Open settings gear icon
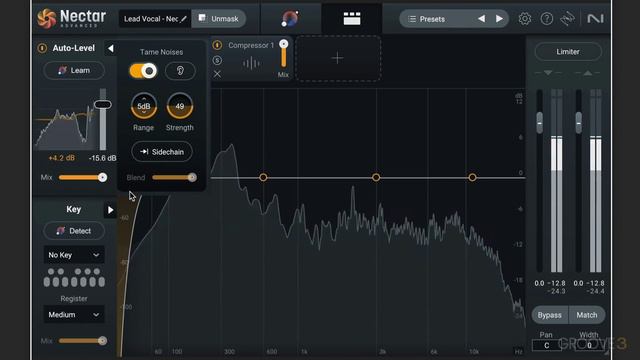 [x=524, y=19]
